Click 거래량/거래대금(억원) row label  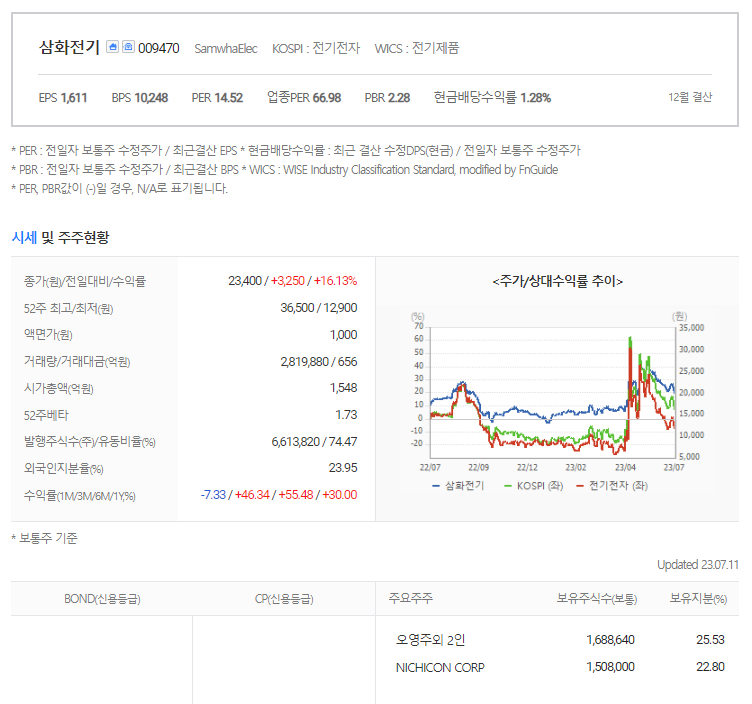tap(77, 362)
